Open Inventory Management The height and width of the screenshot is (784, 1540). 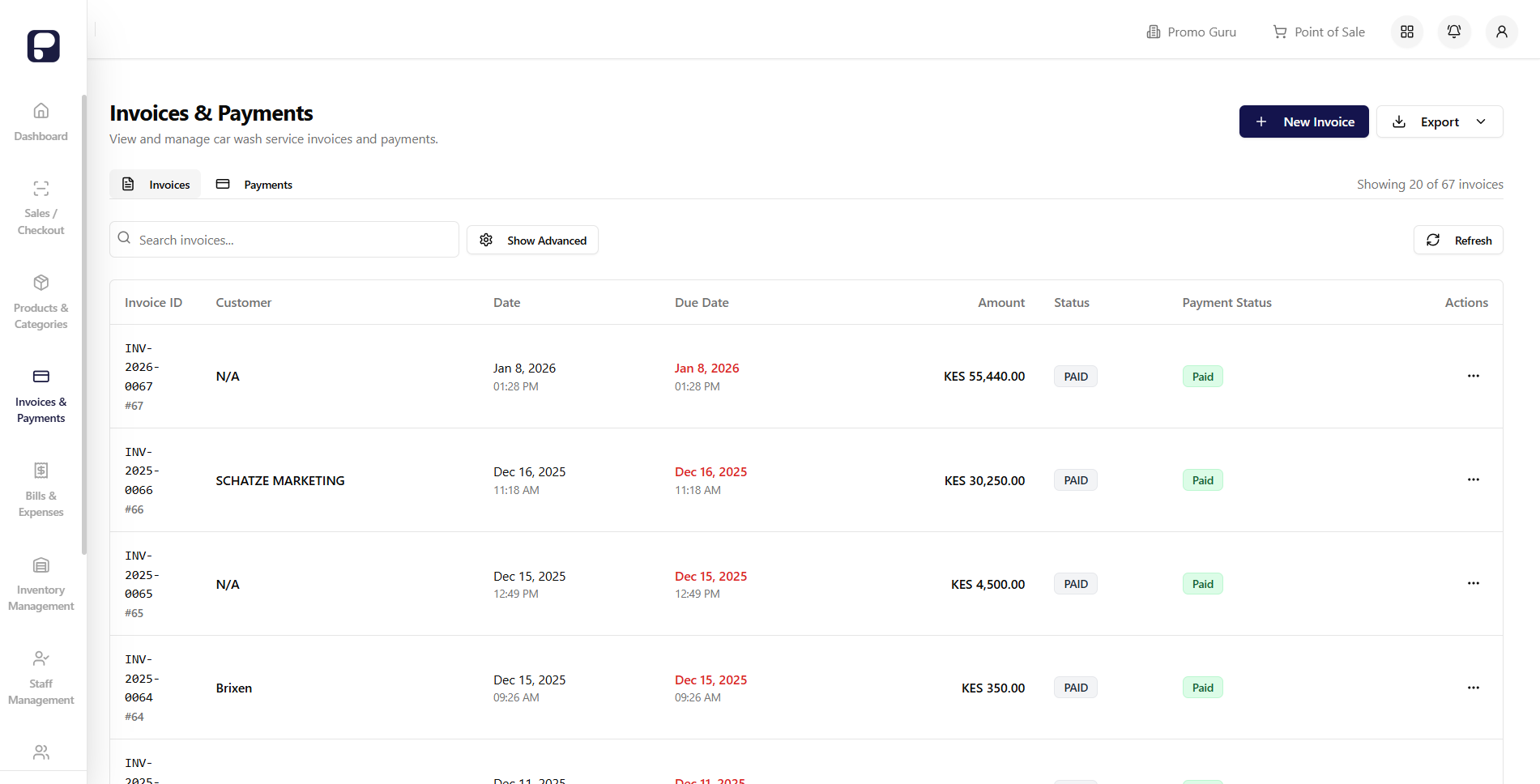pyautogui.click(x=41, y=583)
